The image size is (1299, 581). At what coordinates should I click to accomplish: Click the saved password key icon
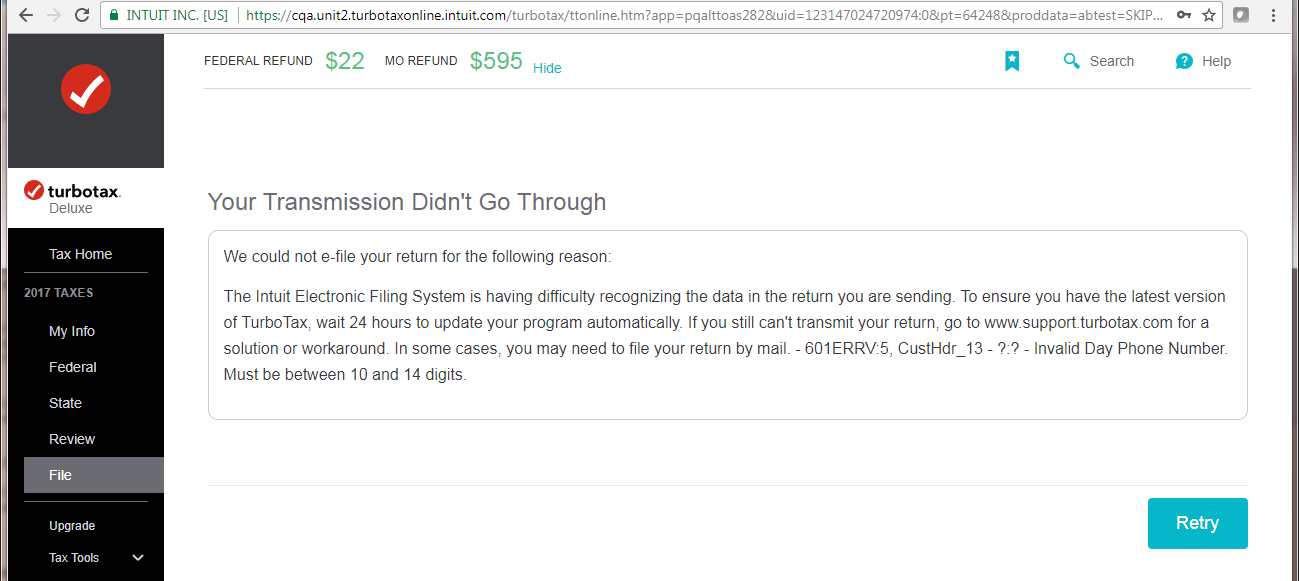click(x=1184, y=15)
